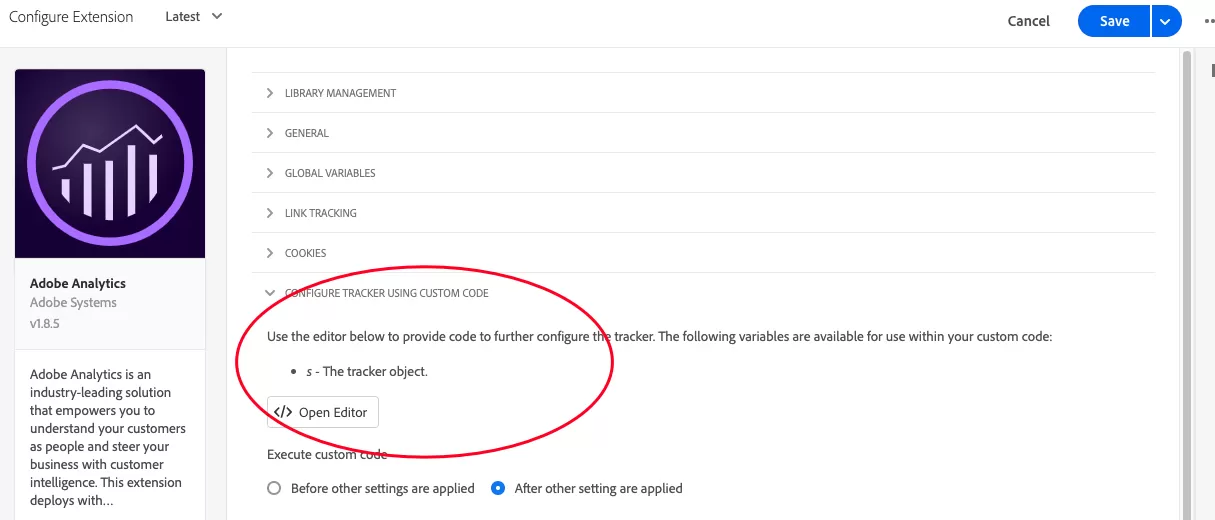Select After other setting are applied

(x=498, y=489)
